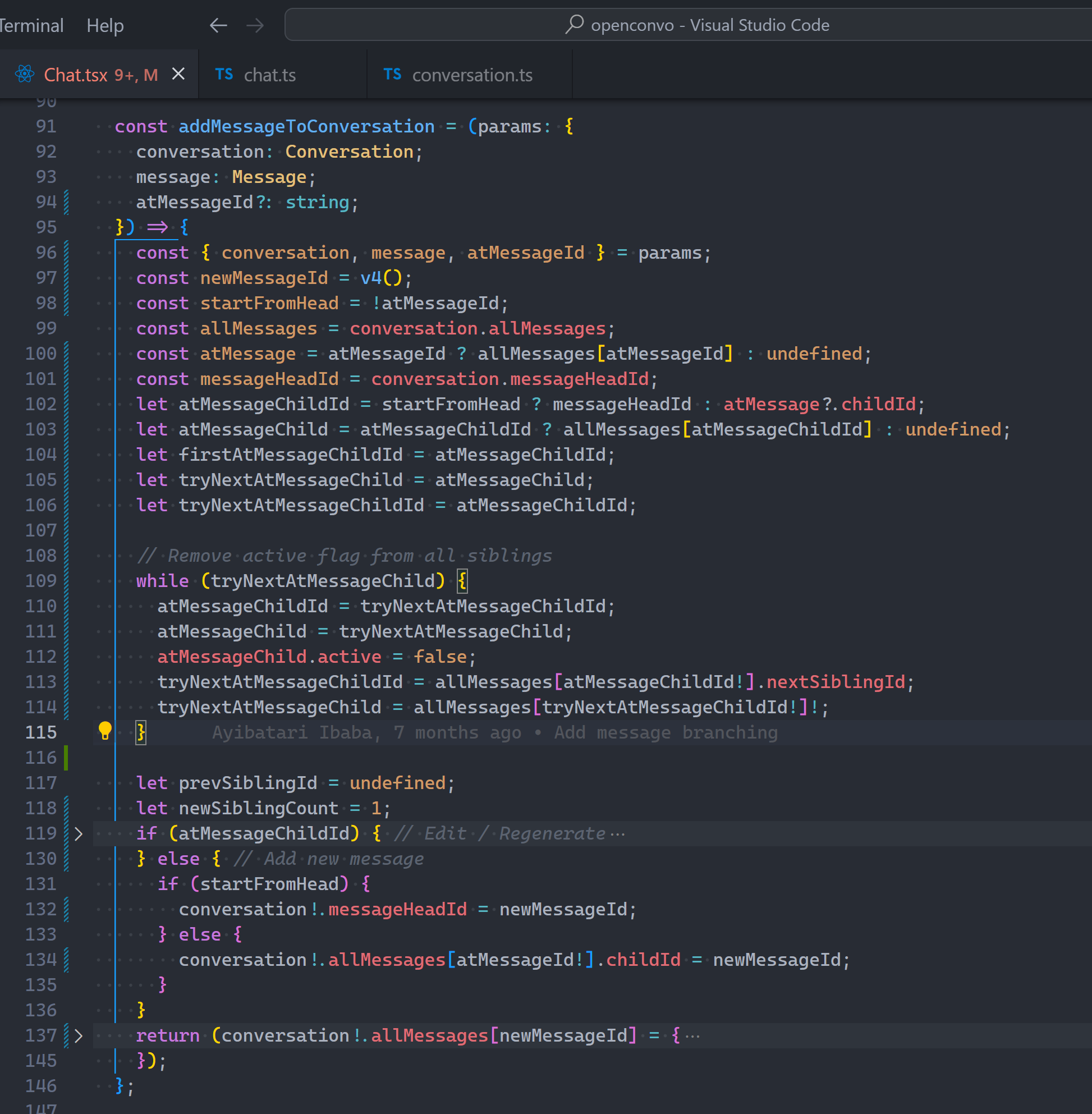
Task: Close the Chat.tsx tab
Action: click(x=178, y=74)
